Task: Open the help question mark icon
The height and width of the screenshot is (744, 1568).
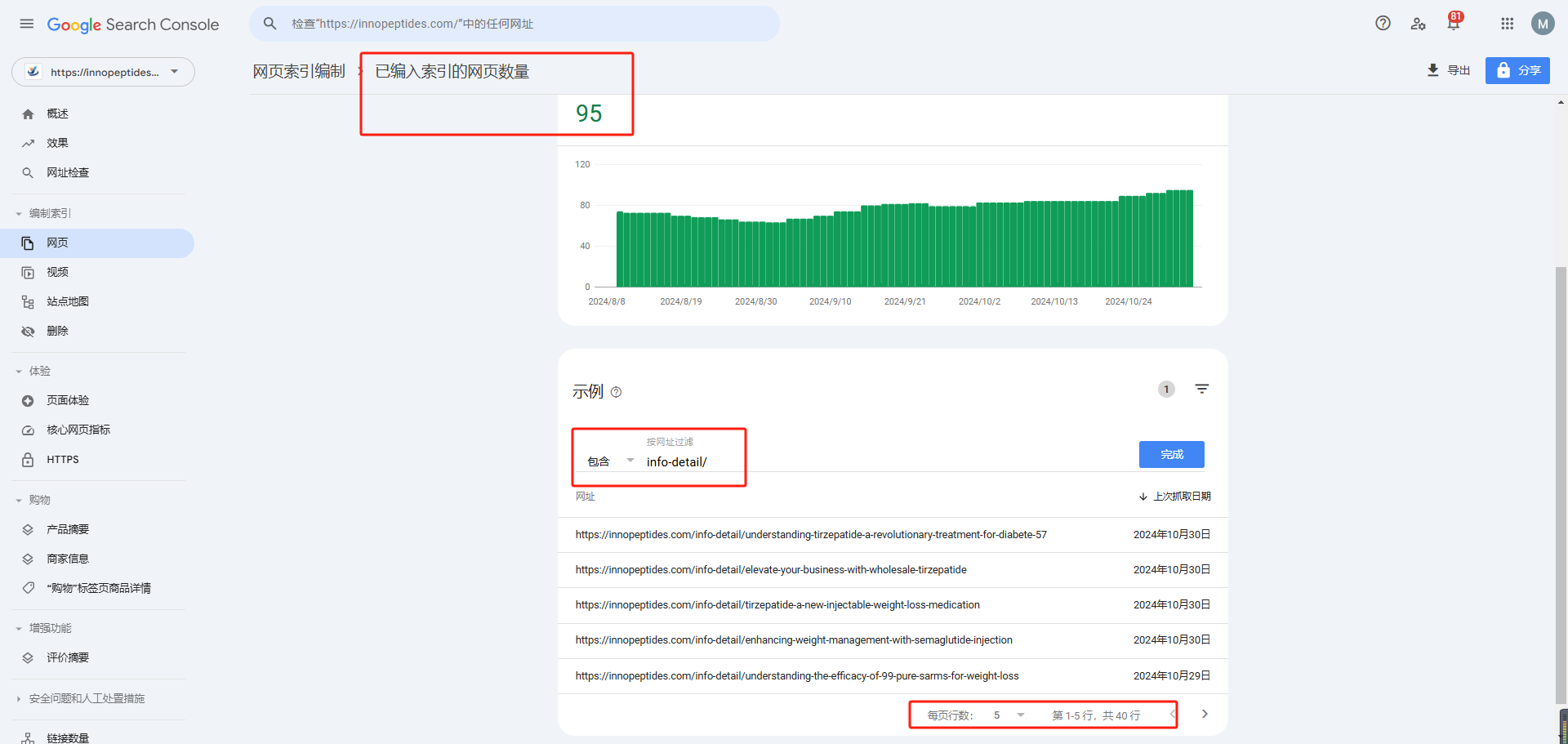Action: [x=1383, y=24]
